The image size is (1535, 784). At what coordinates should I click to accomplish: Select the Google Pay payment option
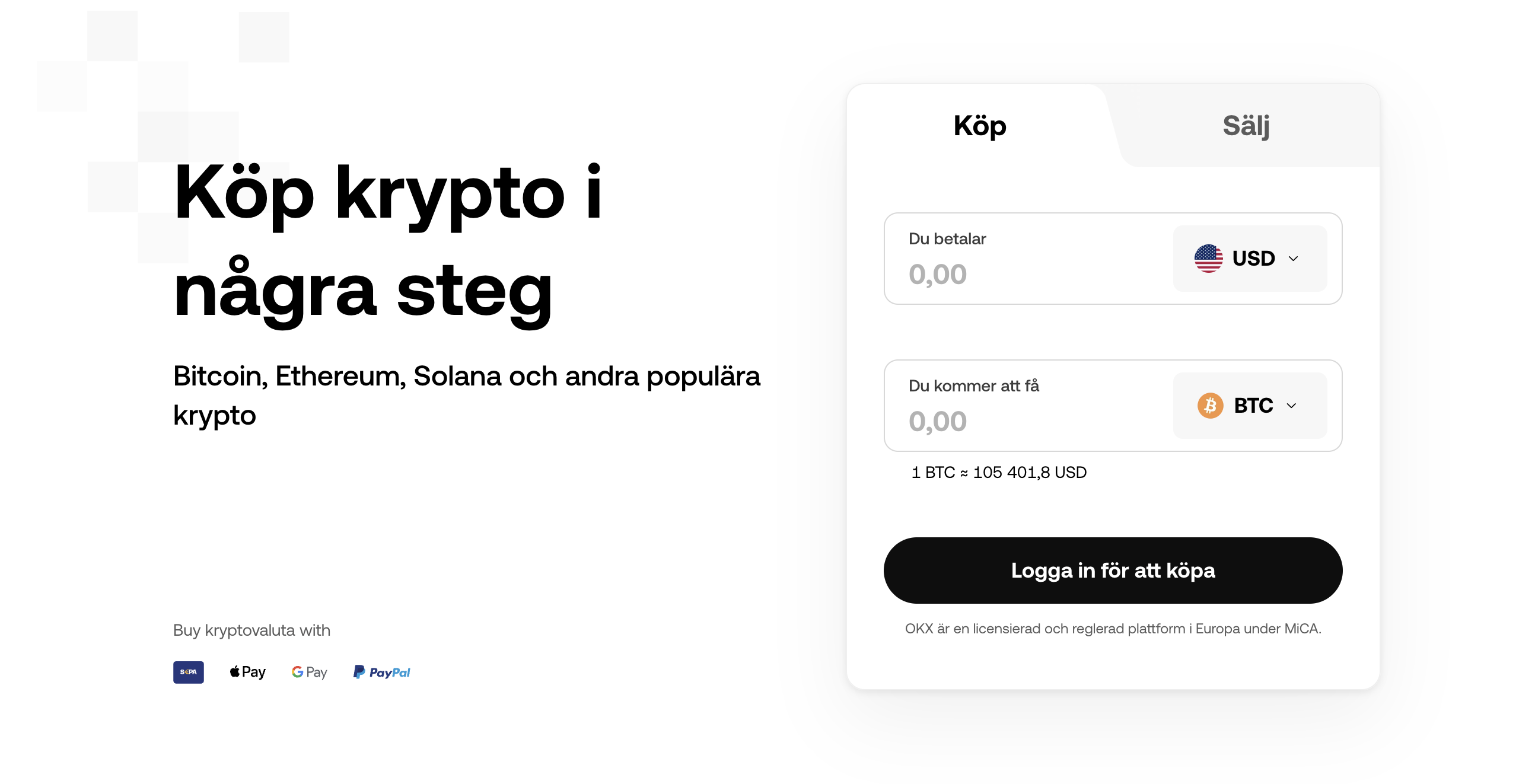(x=308, y=672)
